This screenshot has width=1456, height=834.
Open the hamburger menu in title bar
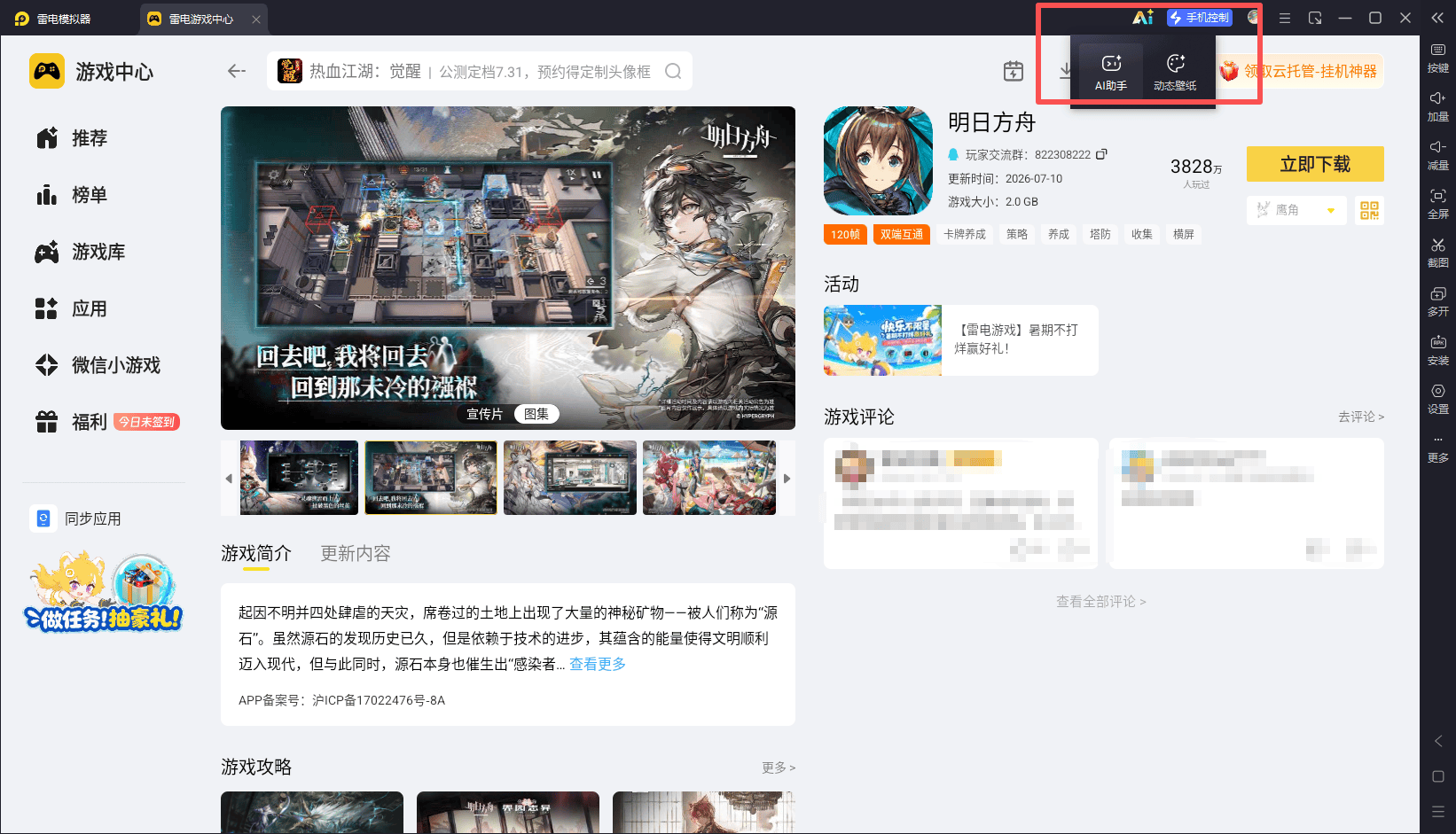pos(1285,18)
